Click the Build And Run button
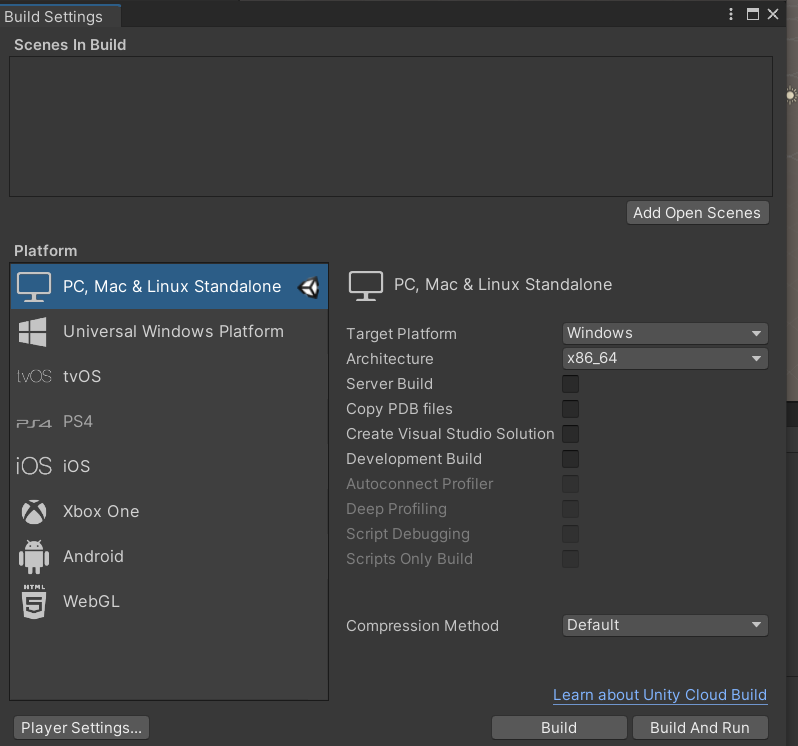 coord(700,728)
